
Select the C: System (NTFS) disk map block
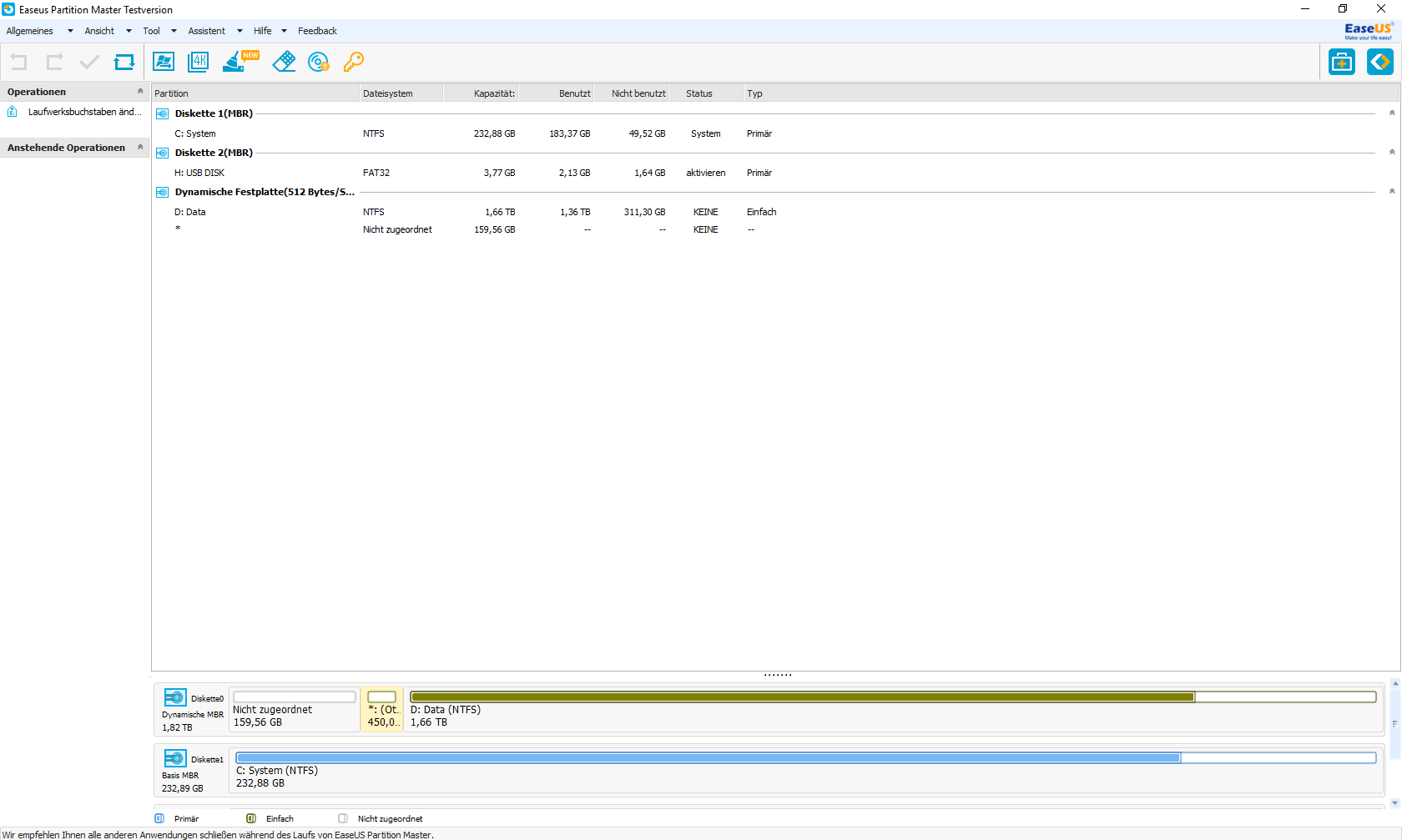(806, 770)
